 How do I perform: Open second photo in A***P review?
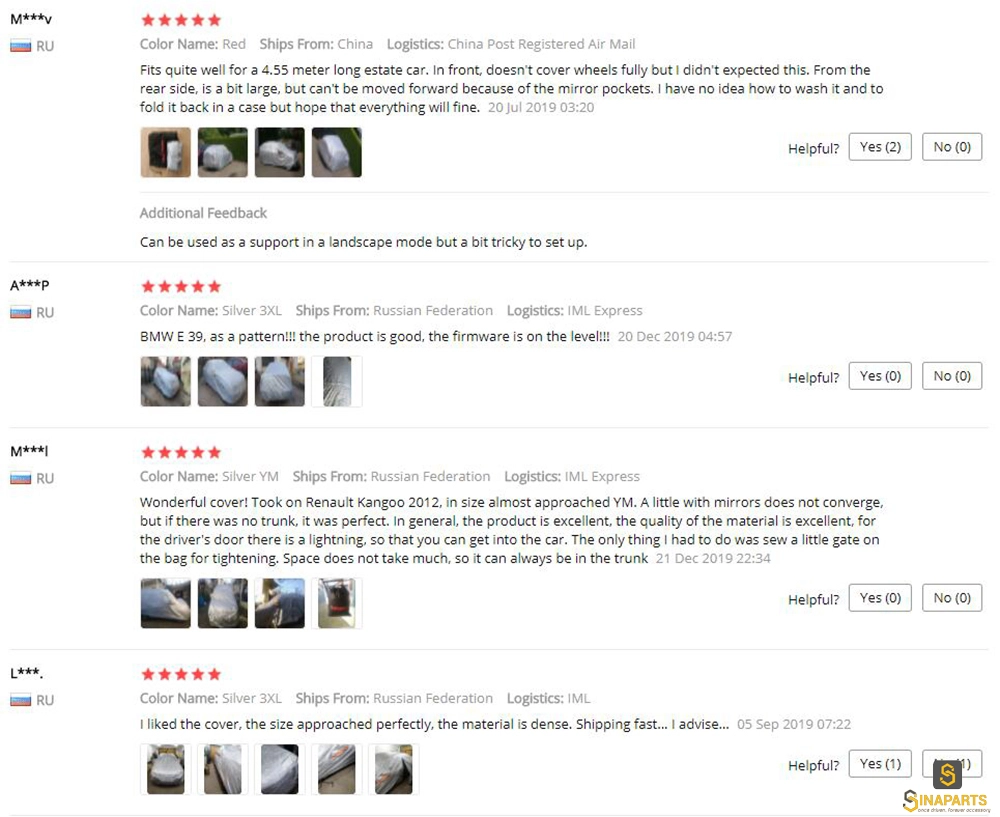[223, 381]
